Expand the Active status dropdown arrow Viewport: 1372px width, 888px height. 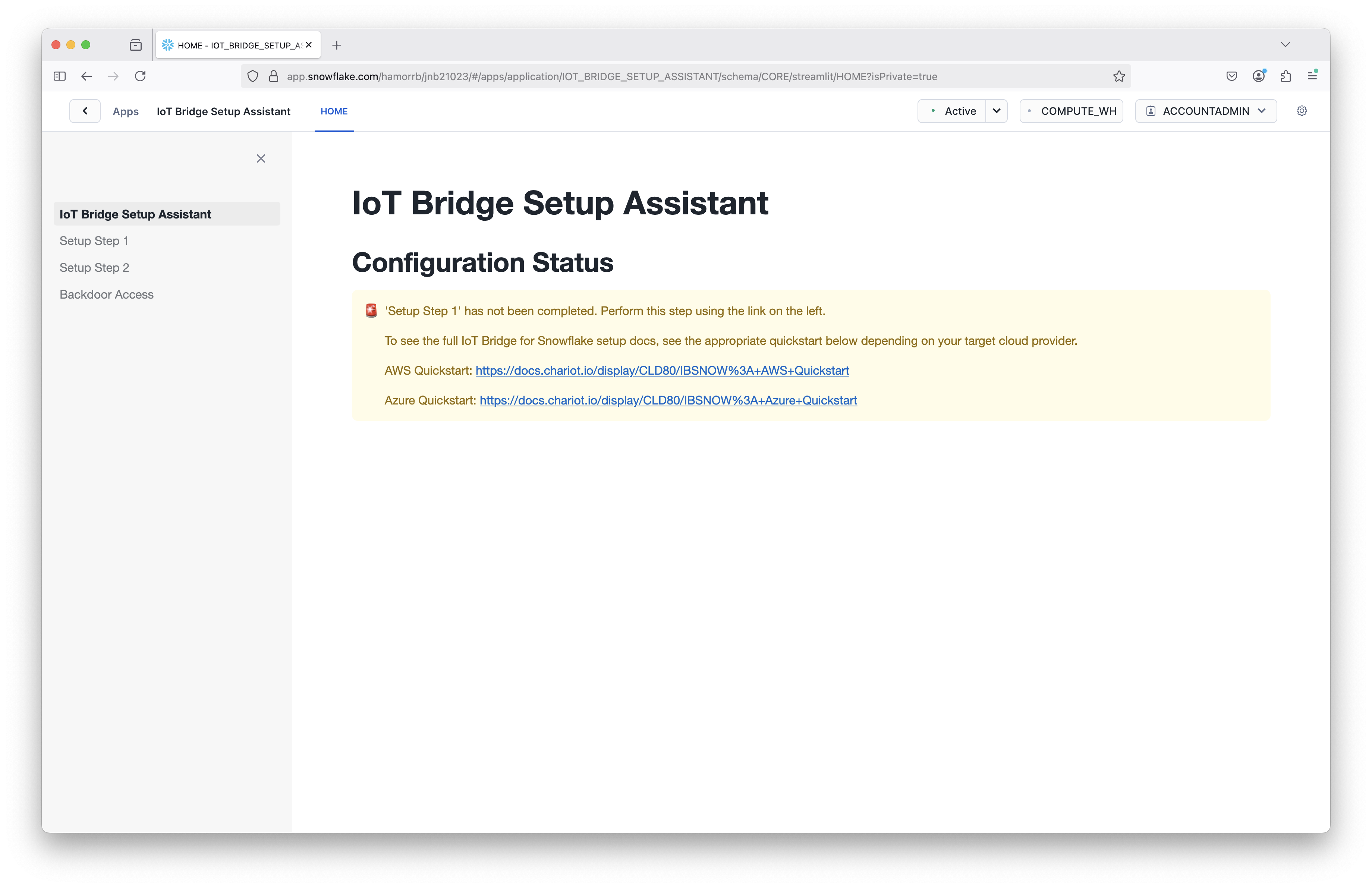tap(997, 111)
